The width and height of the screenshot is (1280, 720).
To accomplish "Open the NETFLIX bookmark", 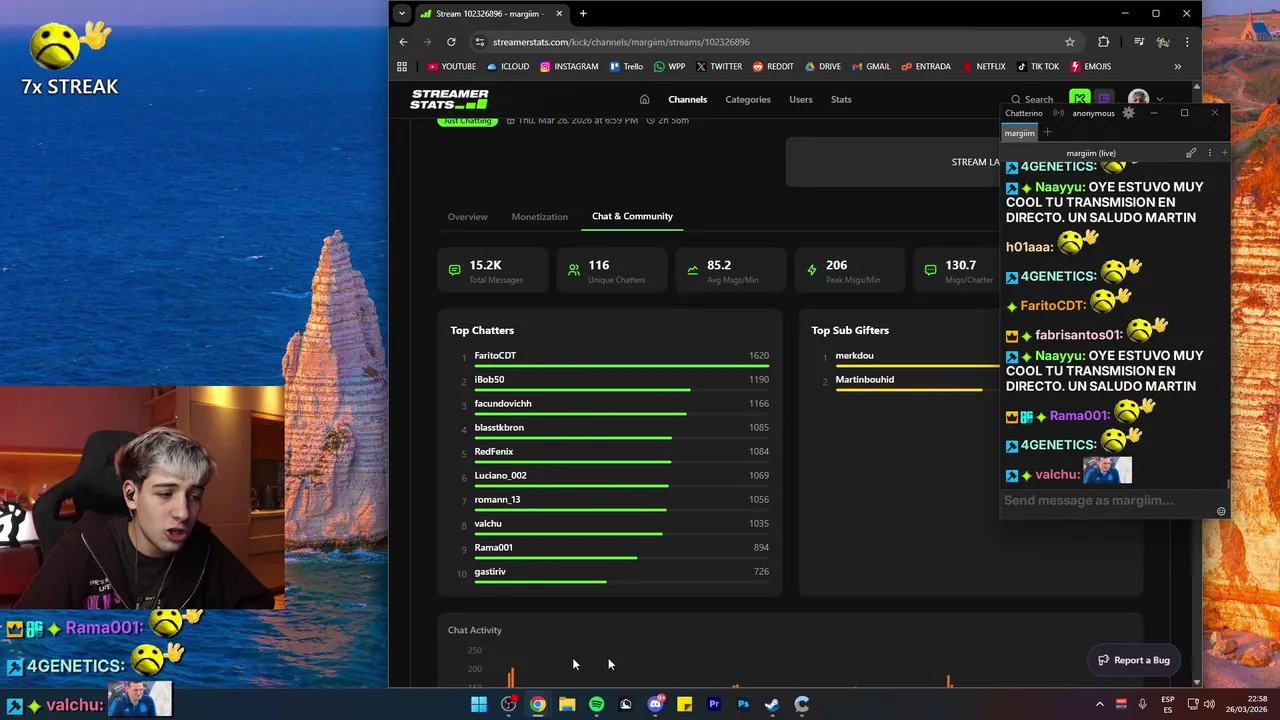I will [x=984, y=66].
